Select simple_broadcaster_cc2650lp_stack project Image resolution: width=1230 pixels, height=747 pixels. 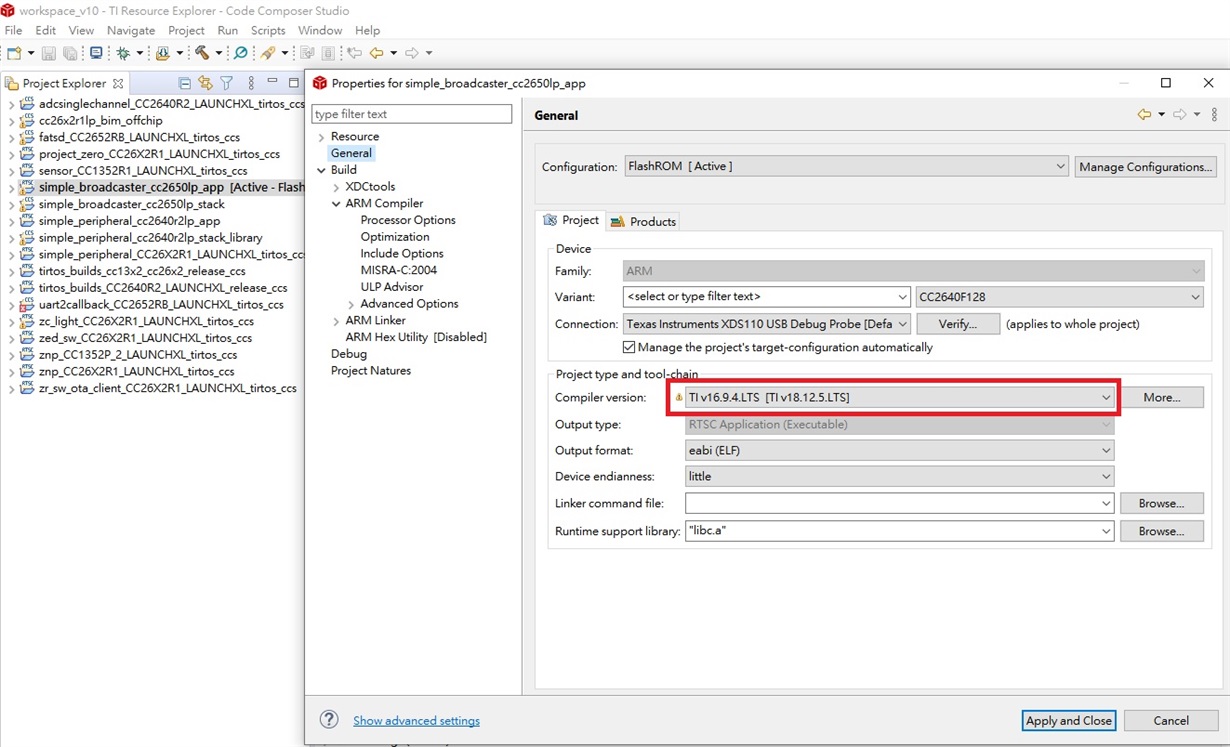(x=132, y=204)
